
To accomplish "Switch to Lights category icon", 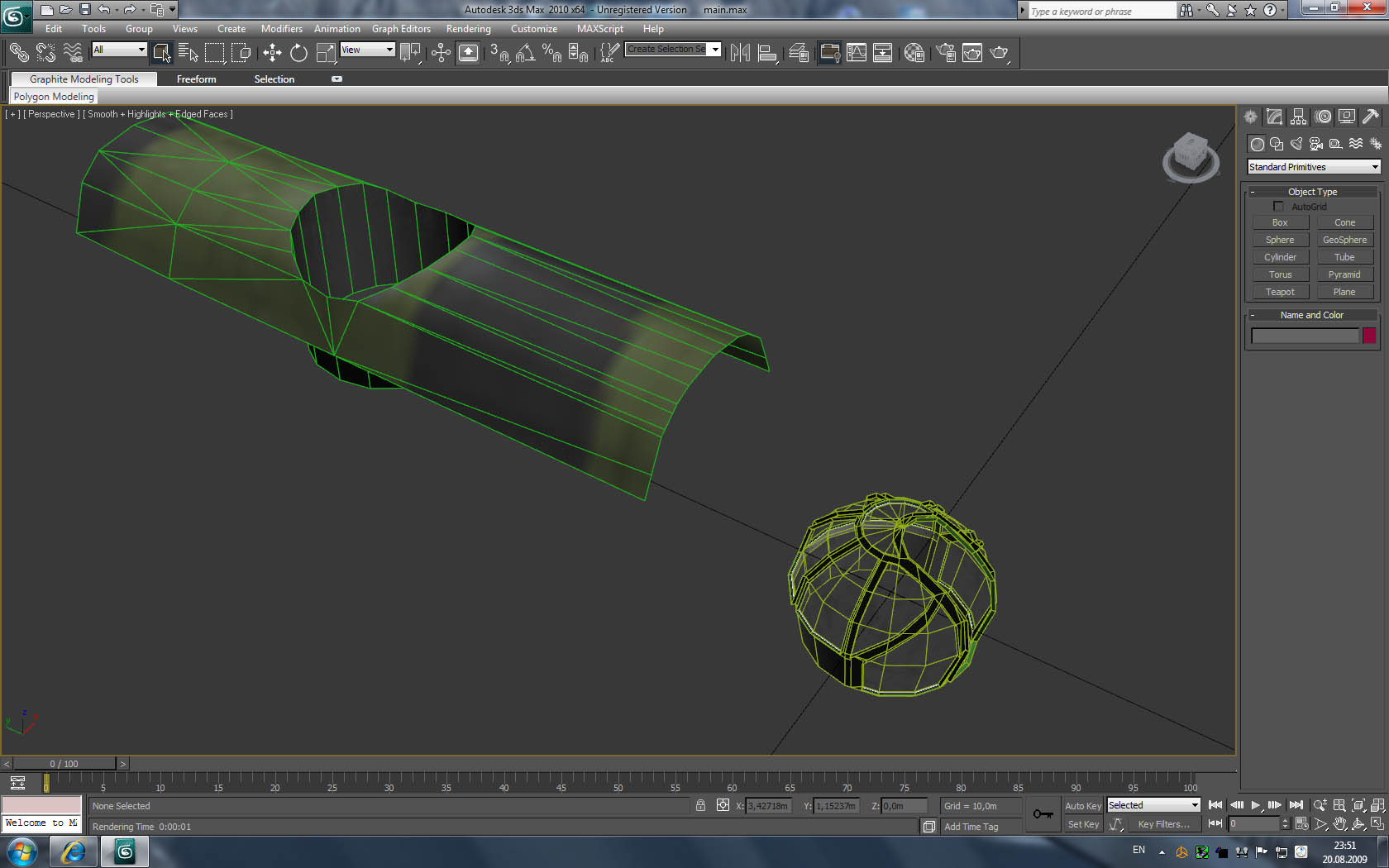I will pyautogui.click(x=1296, y=144).
